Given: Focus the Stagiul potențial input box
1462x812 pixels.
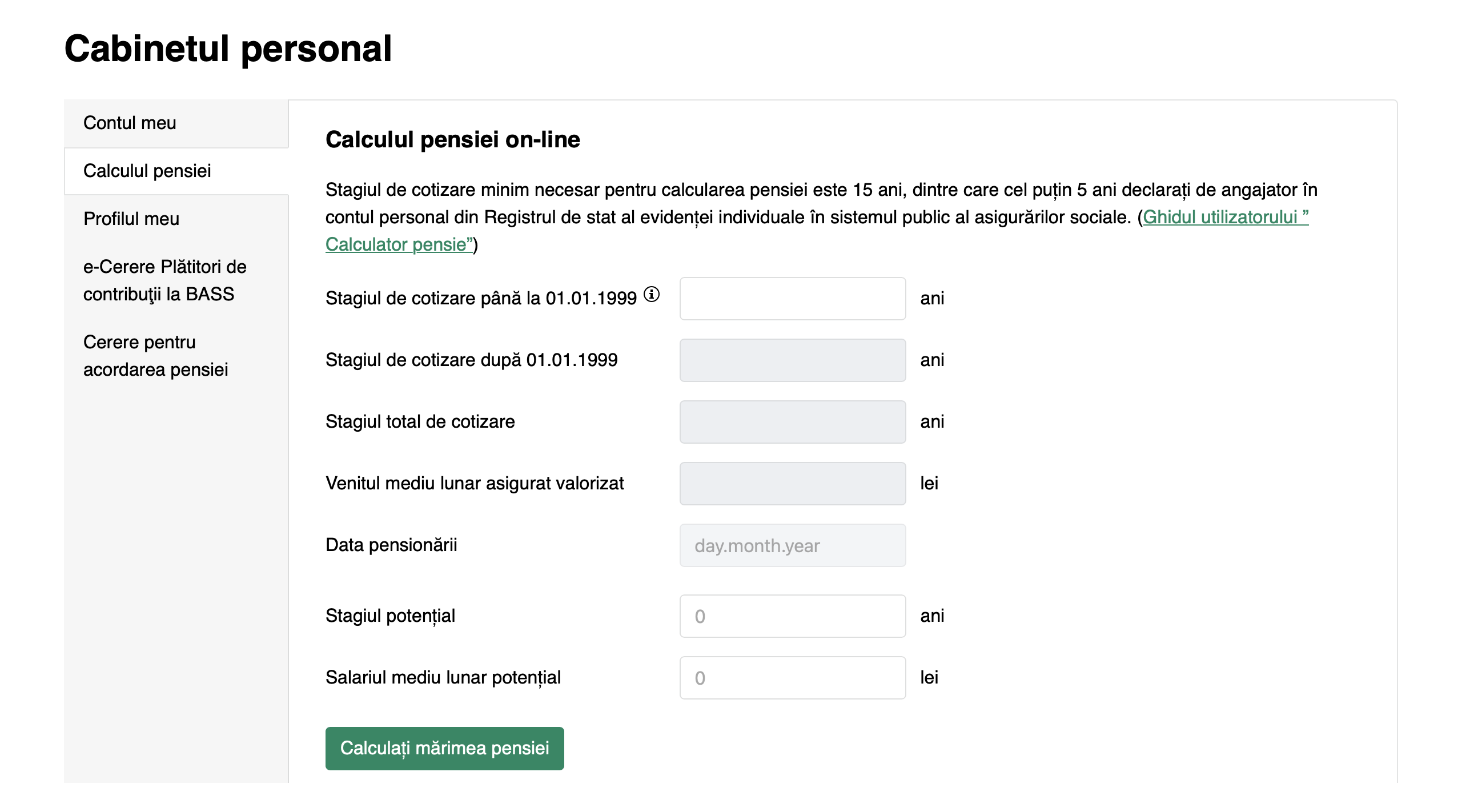Looking at the screenshot, I should [792, 616].
